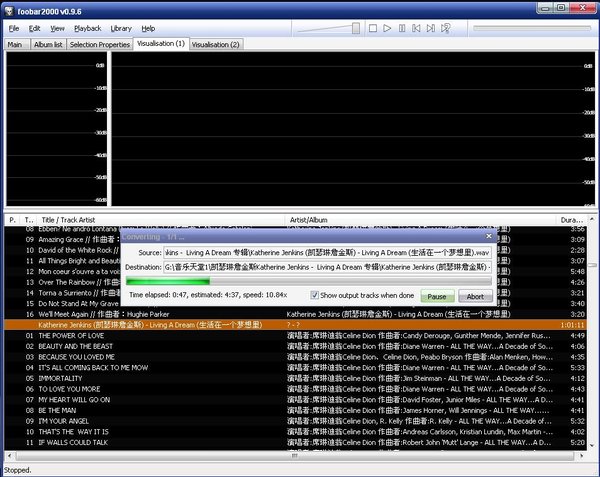Select track I'M YOUR ANGEL
This screenshot has height=477, width=600.
click(295, 421)
